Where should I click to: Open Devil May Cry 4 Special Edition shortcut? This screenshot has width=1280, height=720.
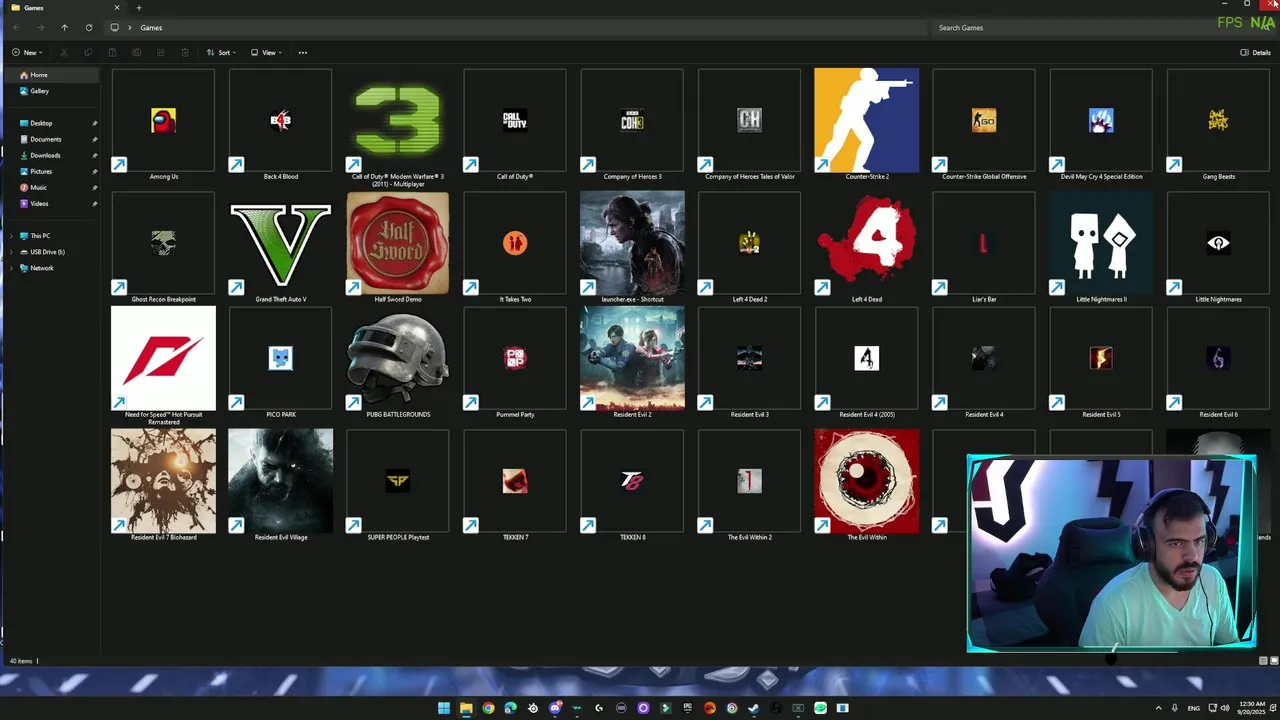1101,125
